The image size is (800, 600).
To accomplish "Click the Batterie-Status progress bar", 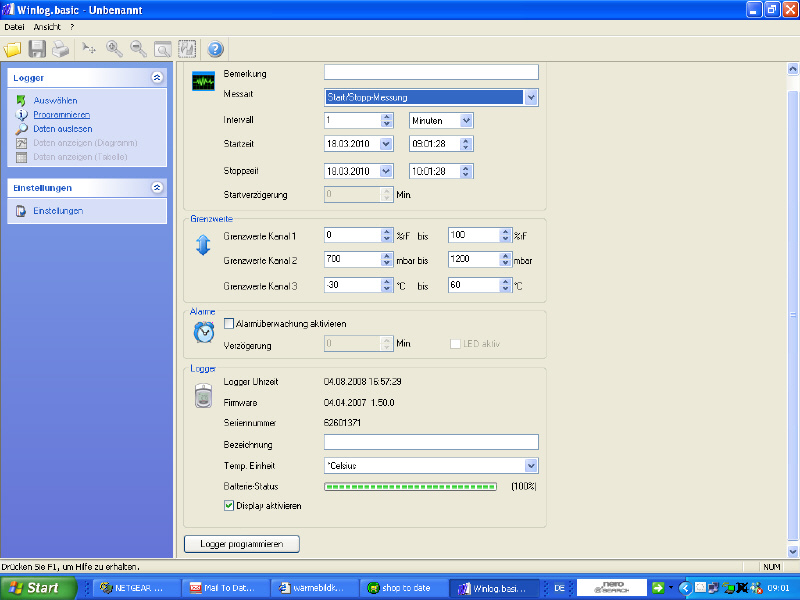I will point(410,487).
